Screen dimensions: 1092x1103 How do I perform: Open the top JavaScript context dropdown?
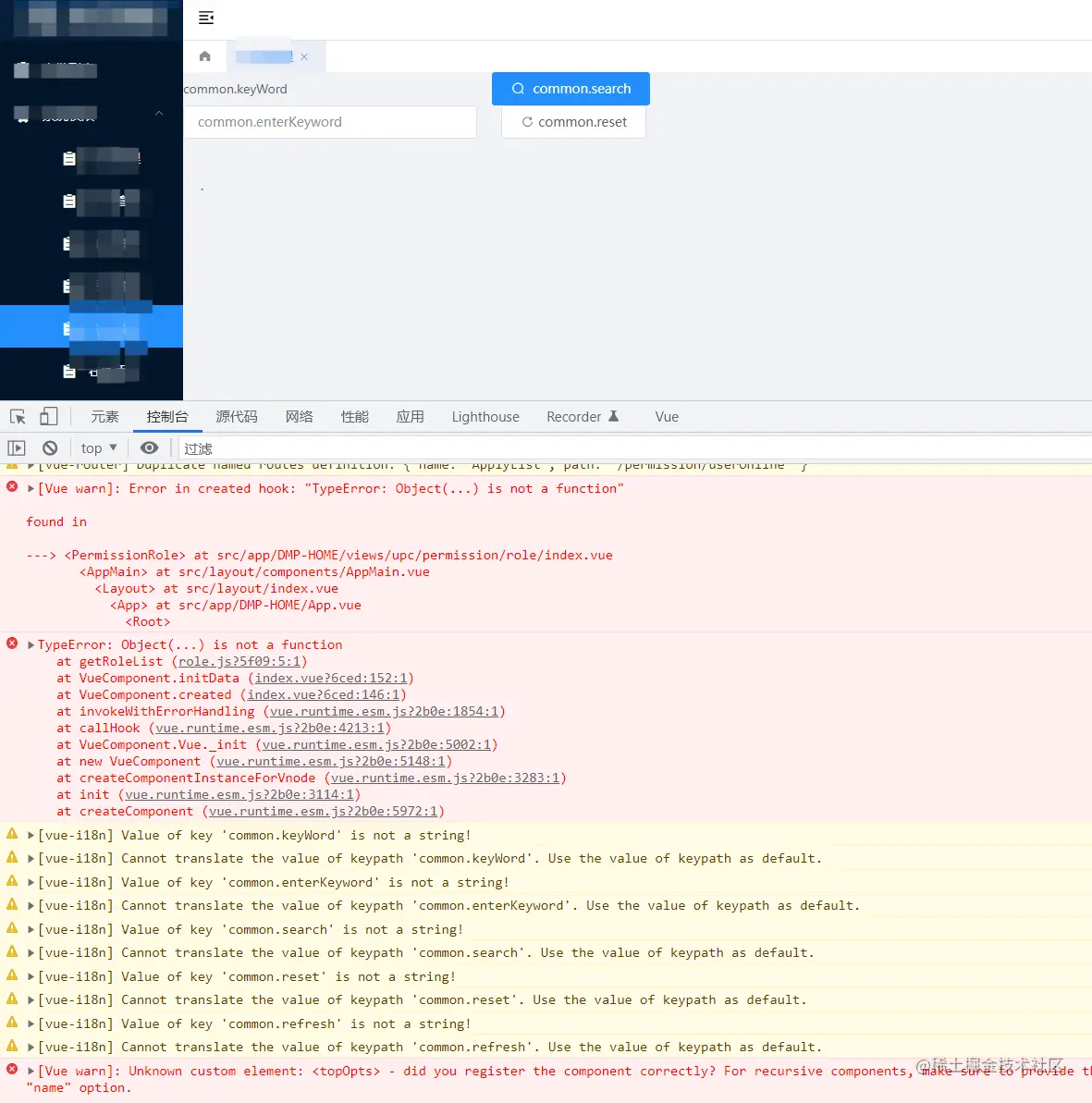point(99,448)
